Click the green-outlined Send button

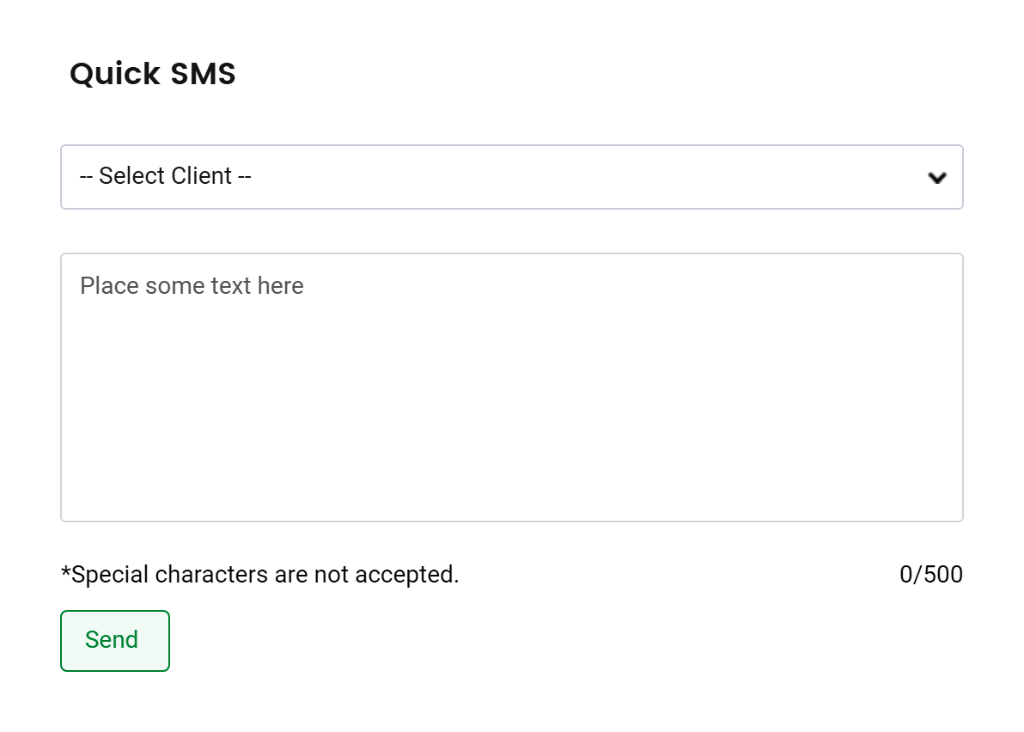tap(114, 640)
